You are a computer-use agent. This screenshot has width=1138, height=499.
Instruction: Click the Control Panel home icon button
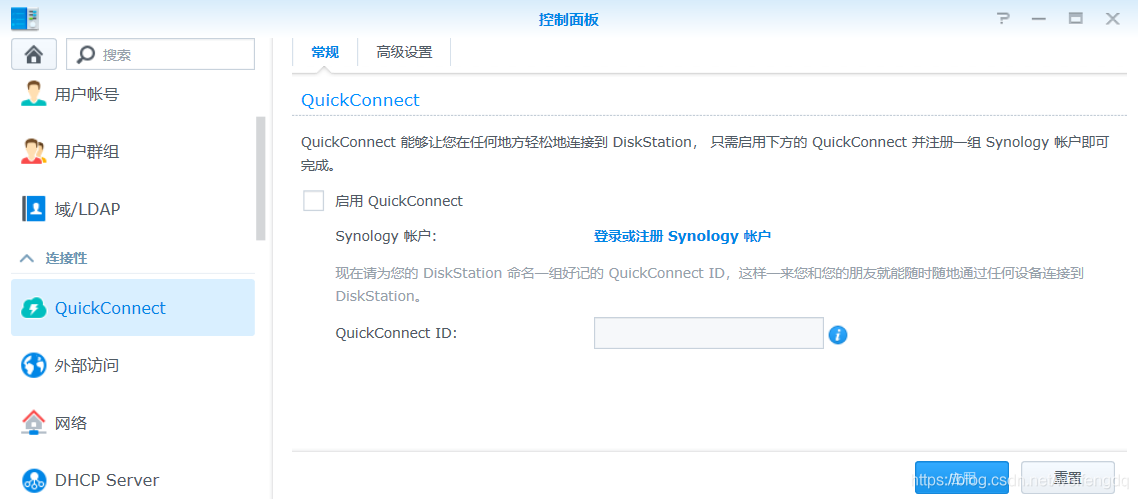click(33, 54)
